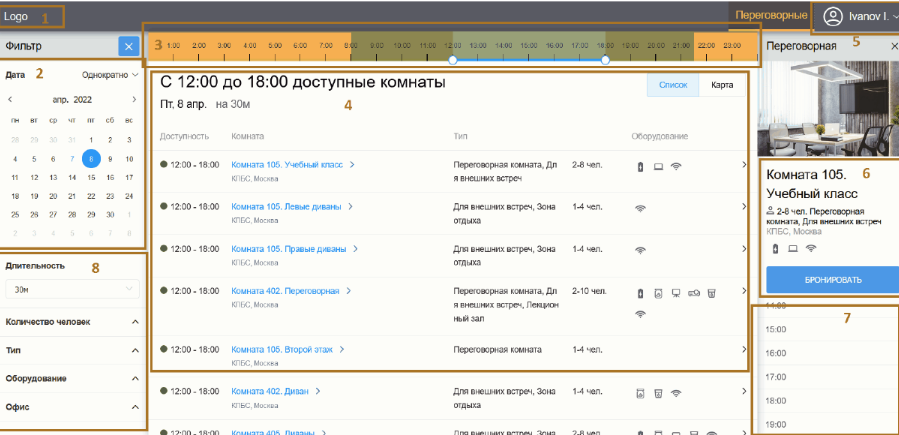Click wifi icon in Комната 105. Правые диваны row

point(640,250)
